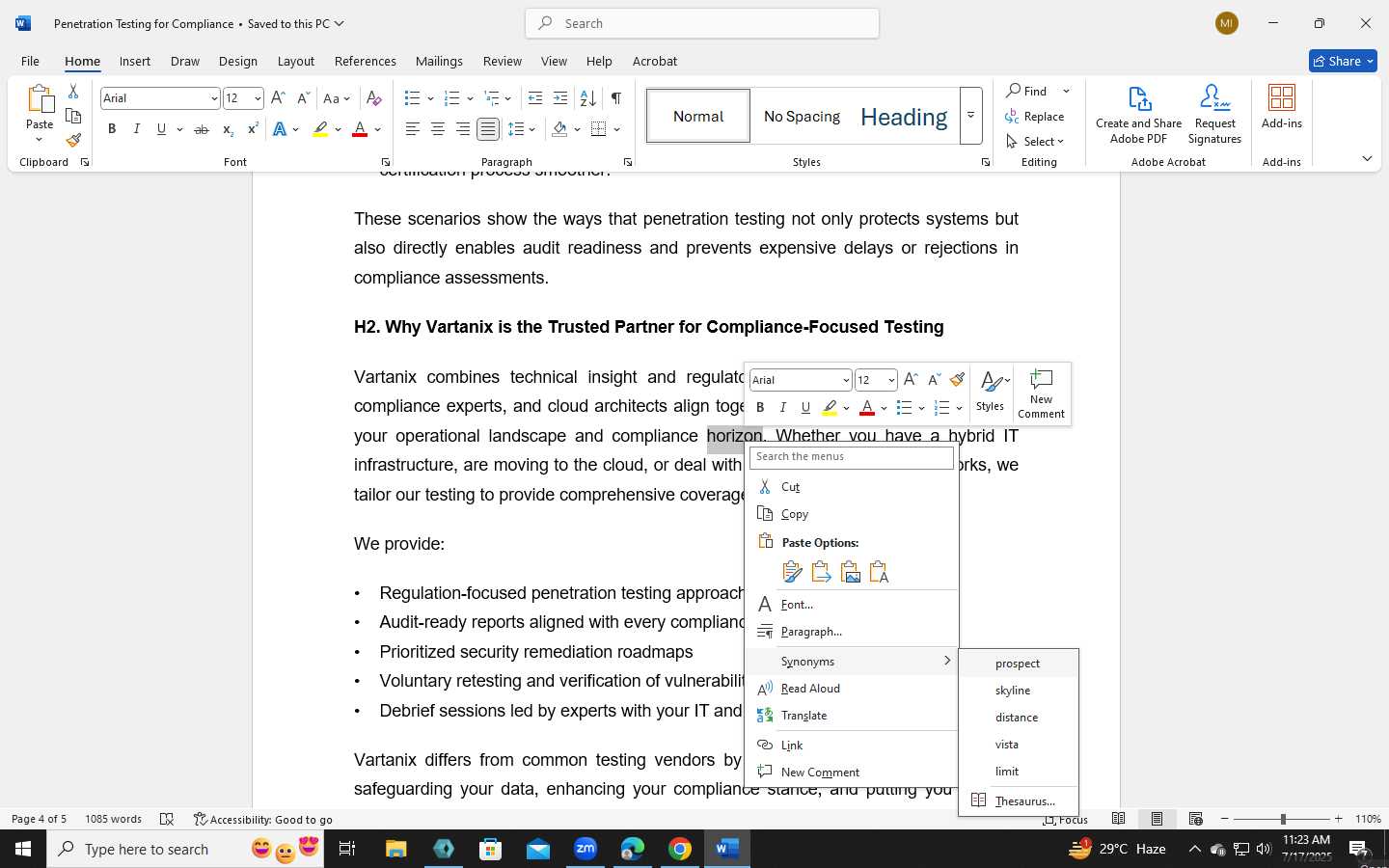Increase font size using ribbon Grow Font icon
1389x868 pixels.
tap(278, 98)
